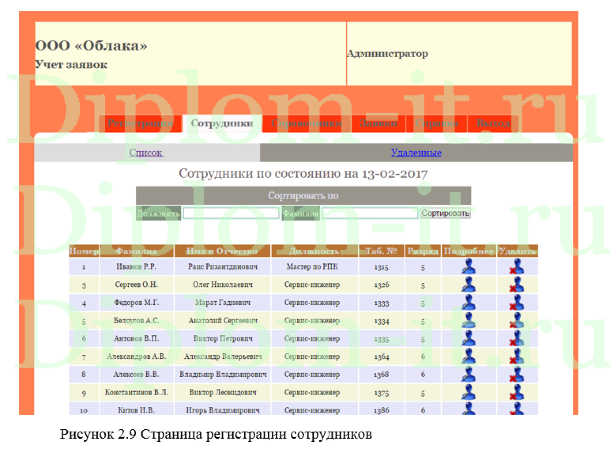Open the Заявки tab
Viewport: 610px width, 460px height.
pyautogui.click(x=379, y=124)
